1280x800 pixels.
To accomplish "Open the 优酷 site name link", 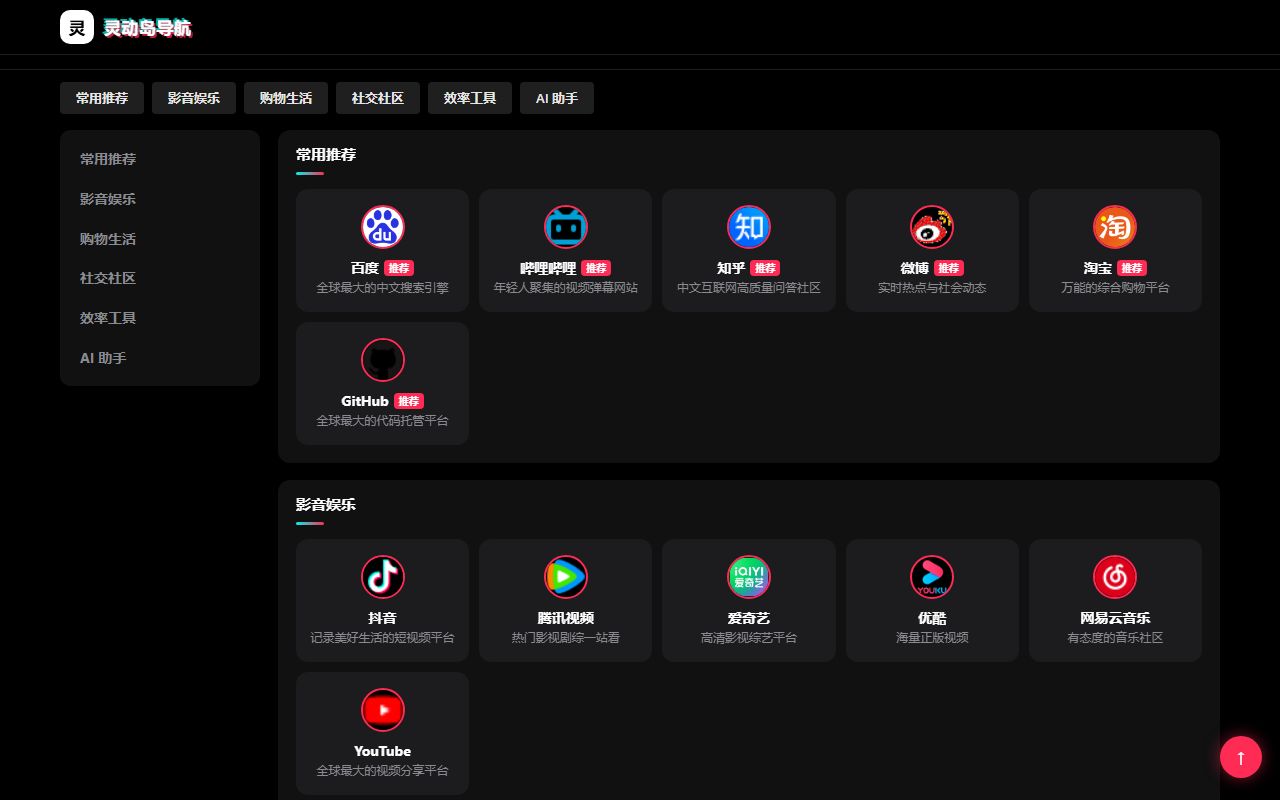I will [932, 618].
